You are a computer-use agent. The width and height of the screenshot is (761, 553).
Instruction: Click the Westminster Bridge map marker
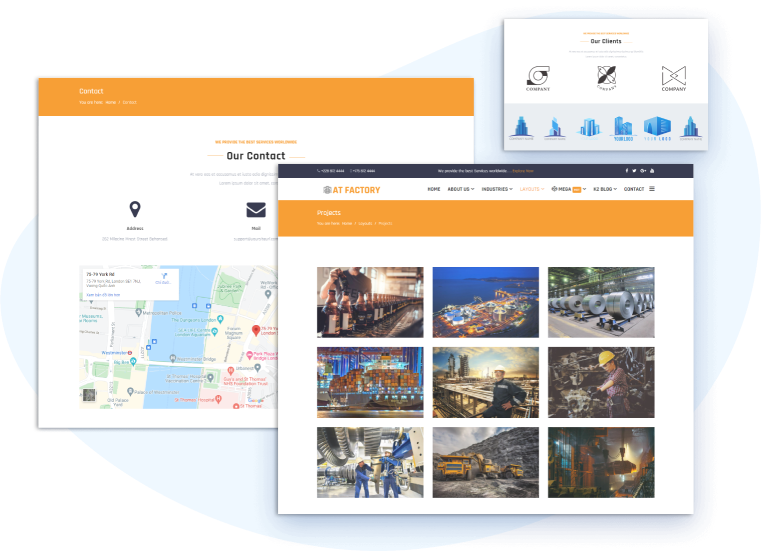tap(172, 358)
